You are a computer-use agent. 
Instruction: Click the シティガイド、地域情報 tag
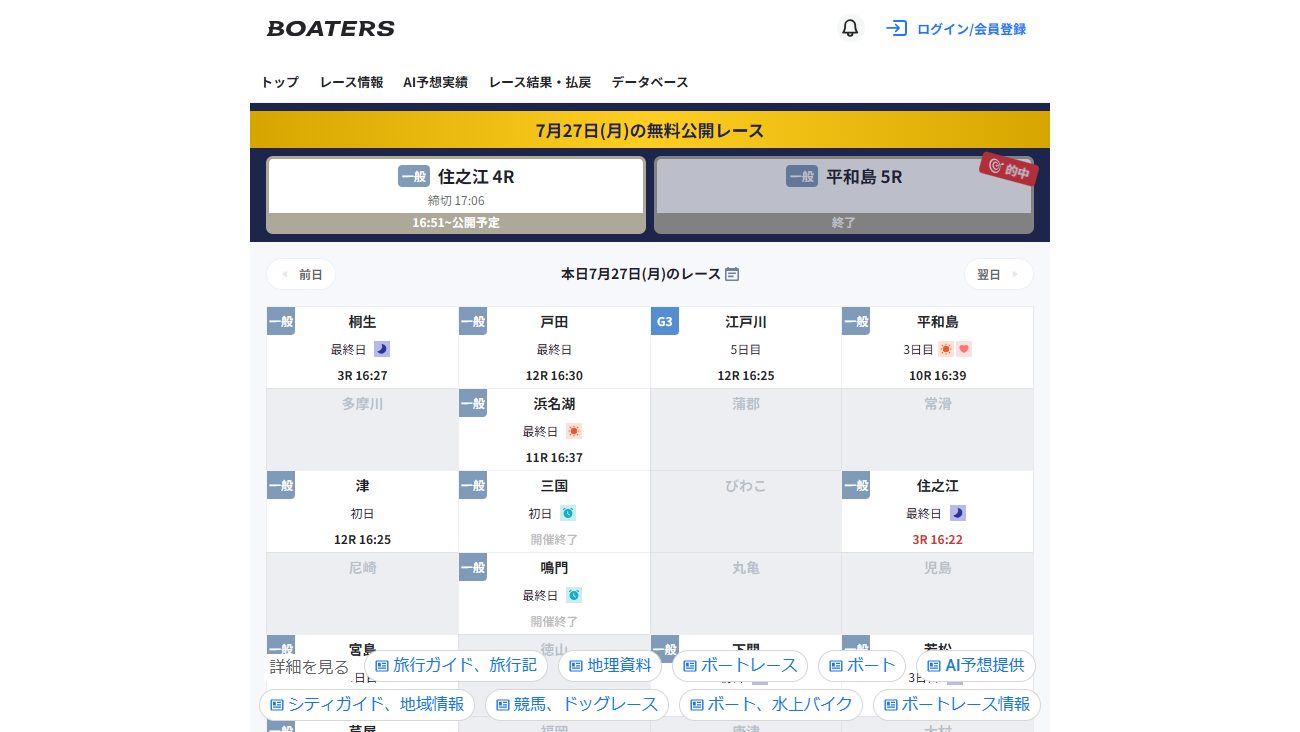tap(367, 705)
